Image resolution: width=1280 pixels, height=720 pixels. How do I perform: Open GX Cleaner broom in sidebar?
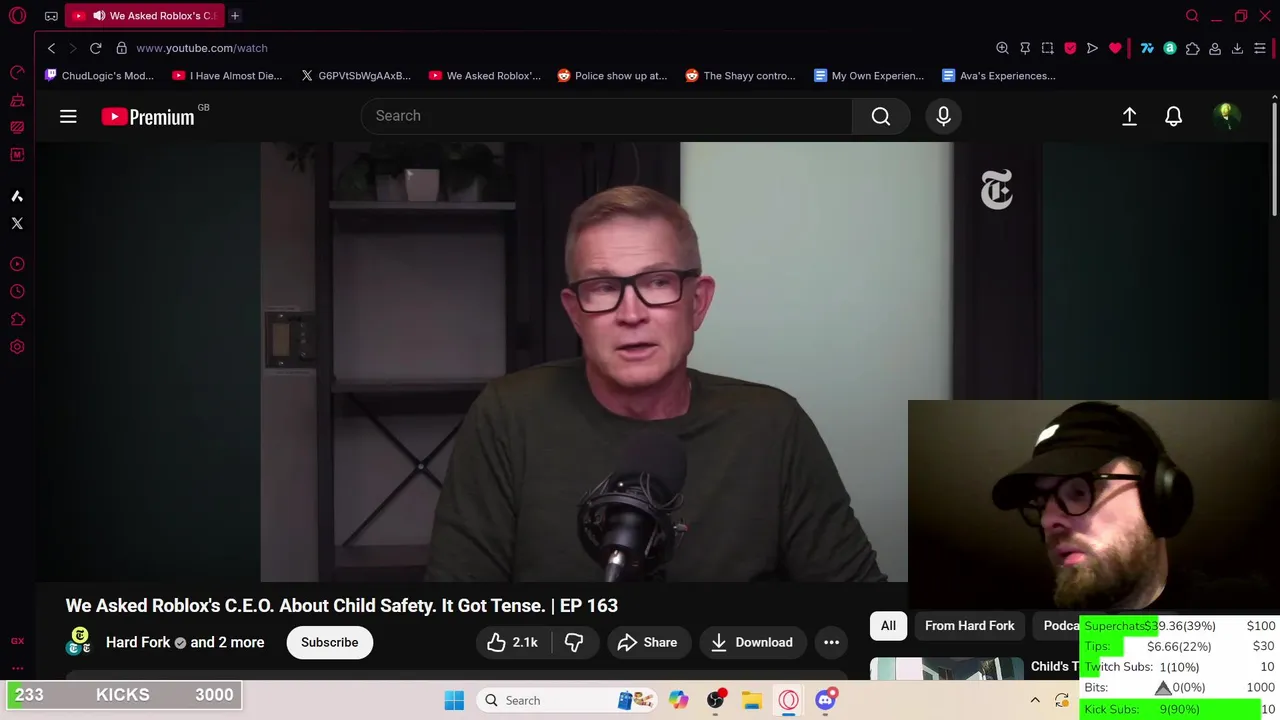pyautogui.click(x=17, y=100)
